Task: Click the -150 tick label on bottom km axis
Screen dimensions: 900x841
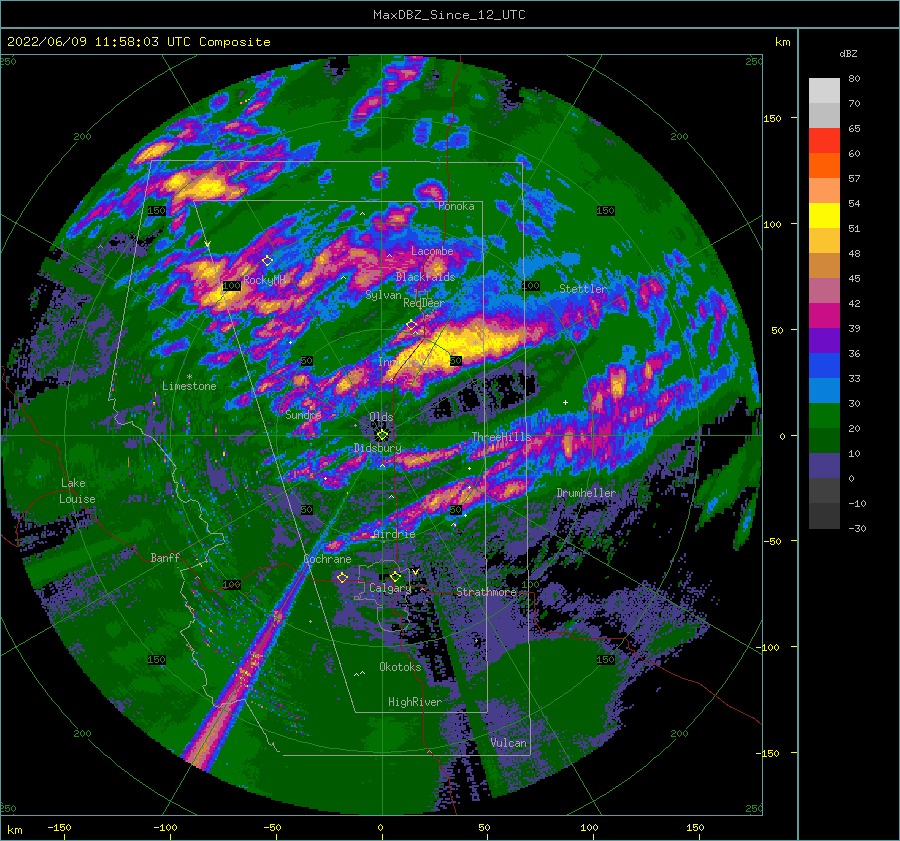Action: click(59, 827)
